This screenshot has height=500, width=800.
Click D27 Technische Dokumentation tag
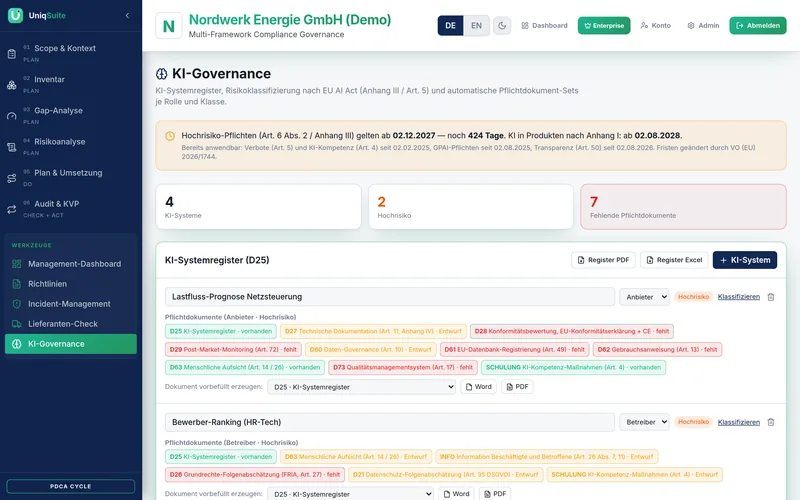coord(373,331)
